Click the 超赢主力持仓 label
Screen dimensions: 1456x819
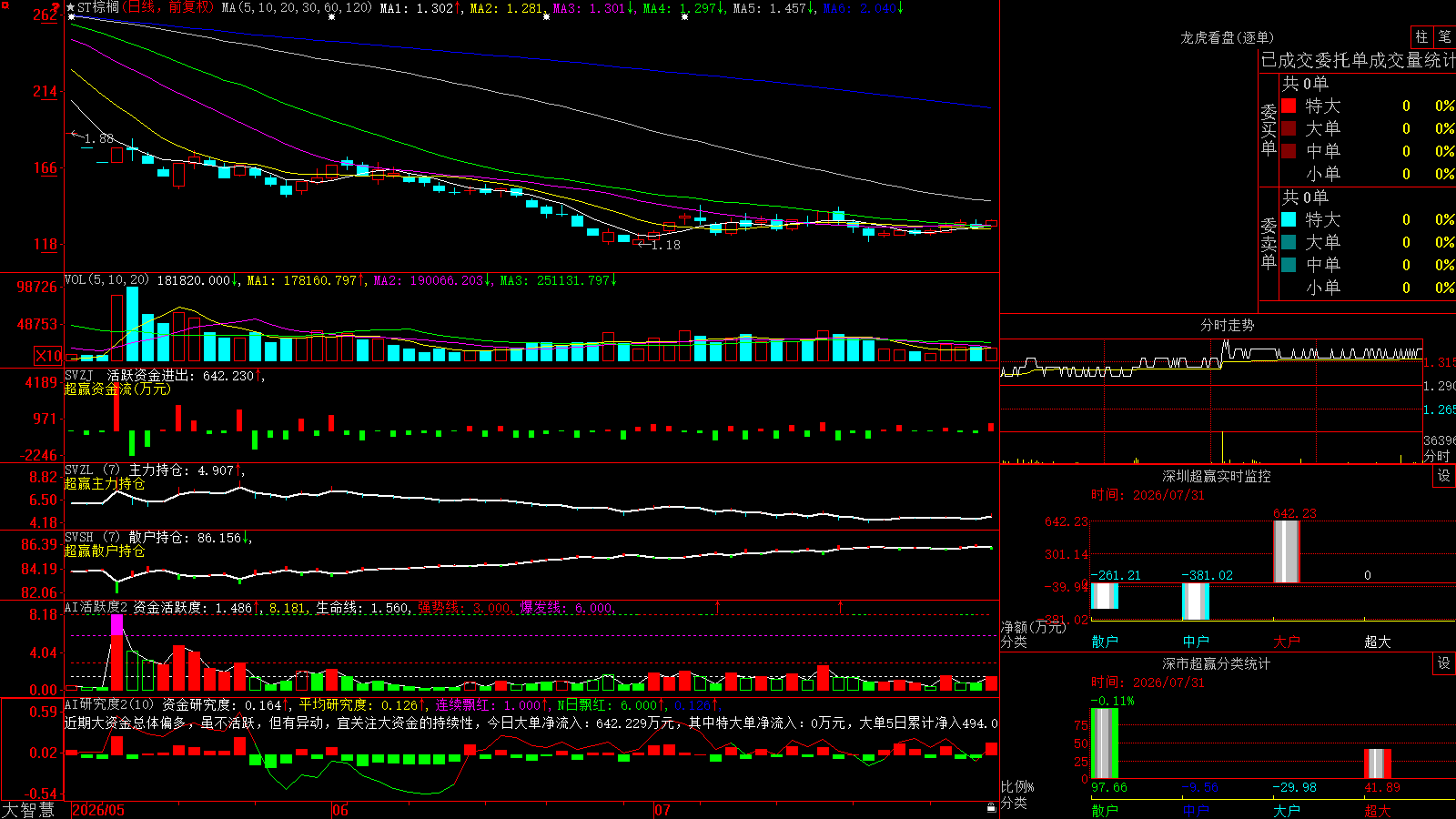105,483
